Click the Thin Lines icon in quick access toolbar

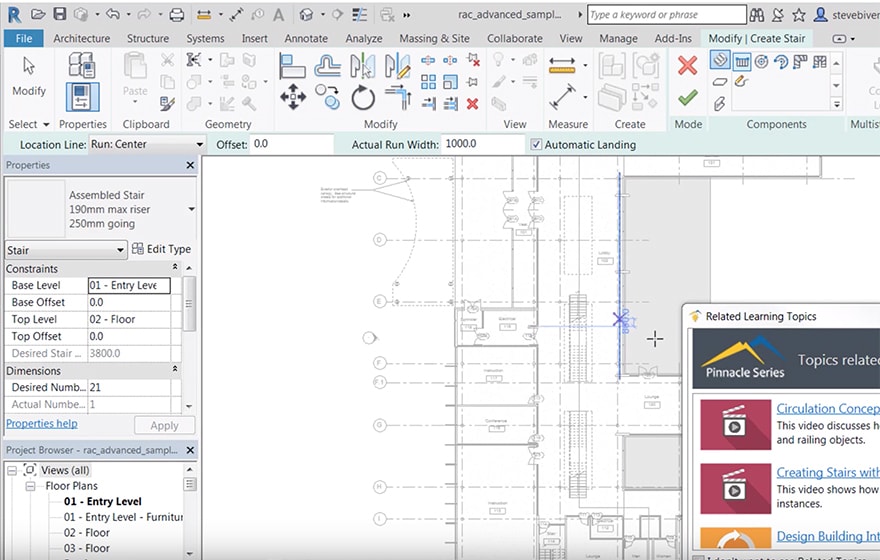click(x=359, y=15)
